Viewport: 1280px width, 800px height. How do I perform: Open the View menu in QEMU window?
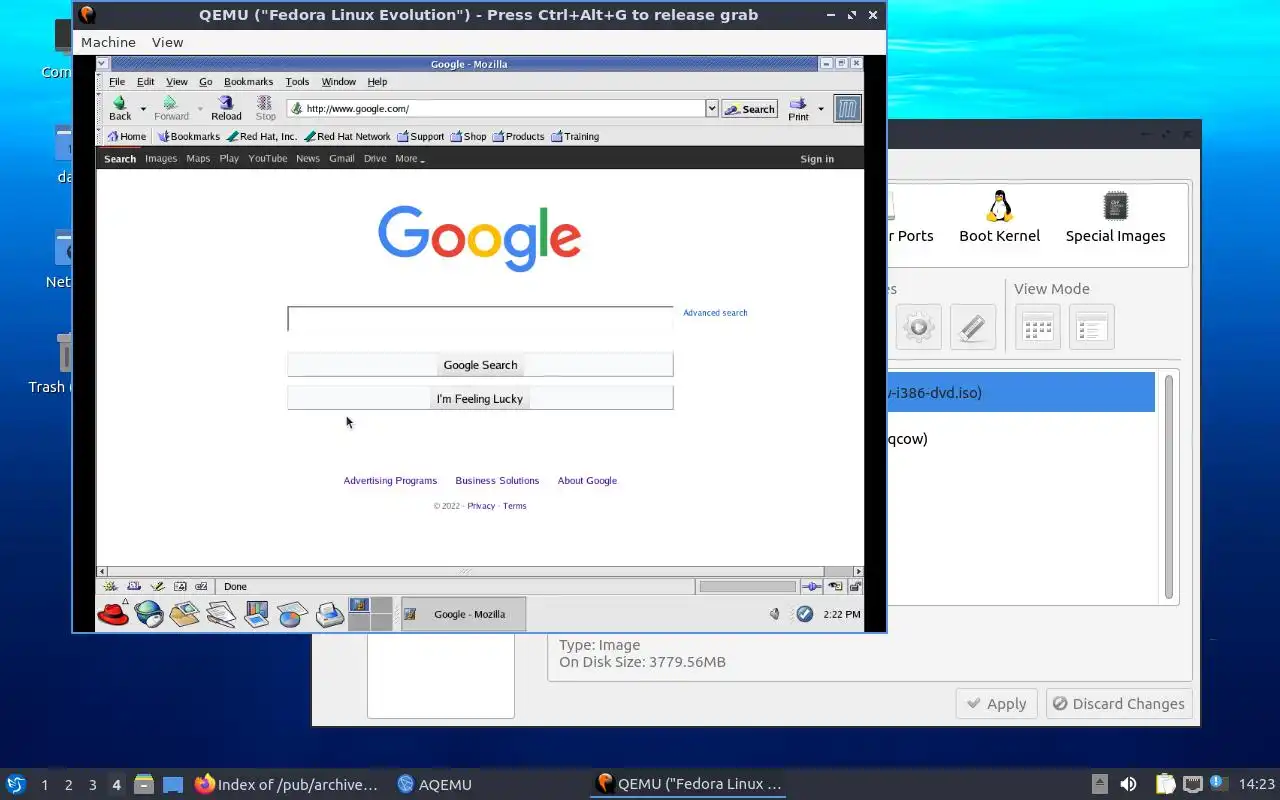tap(167, 42)
